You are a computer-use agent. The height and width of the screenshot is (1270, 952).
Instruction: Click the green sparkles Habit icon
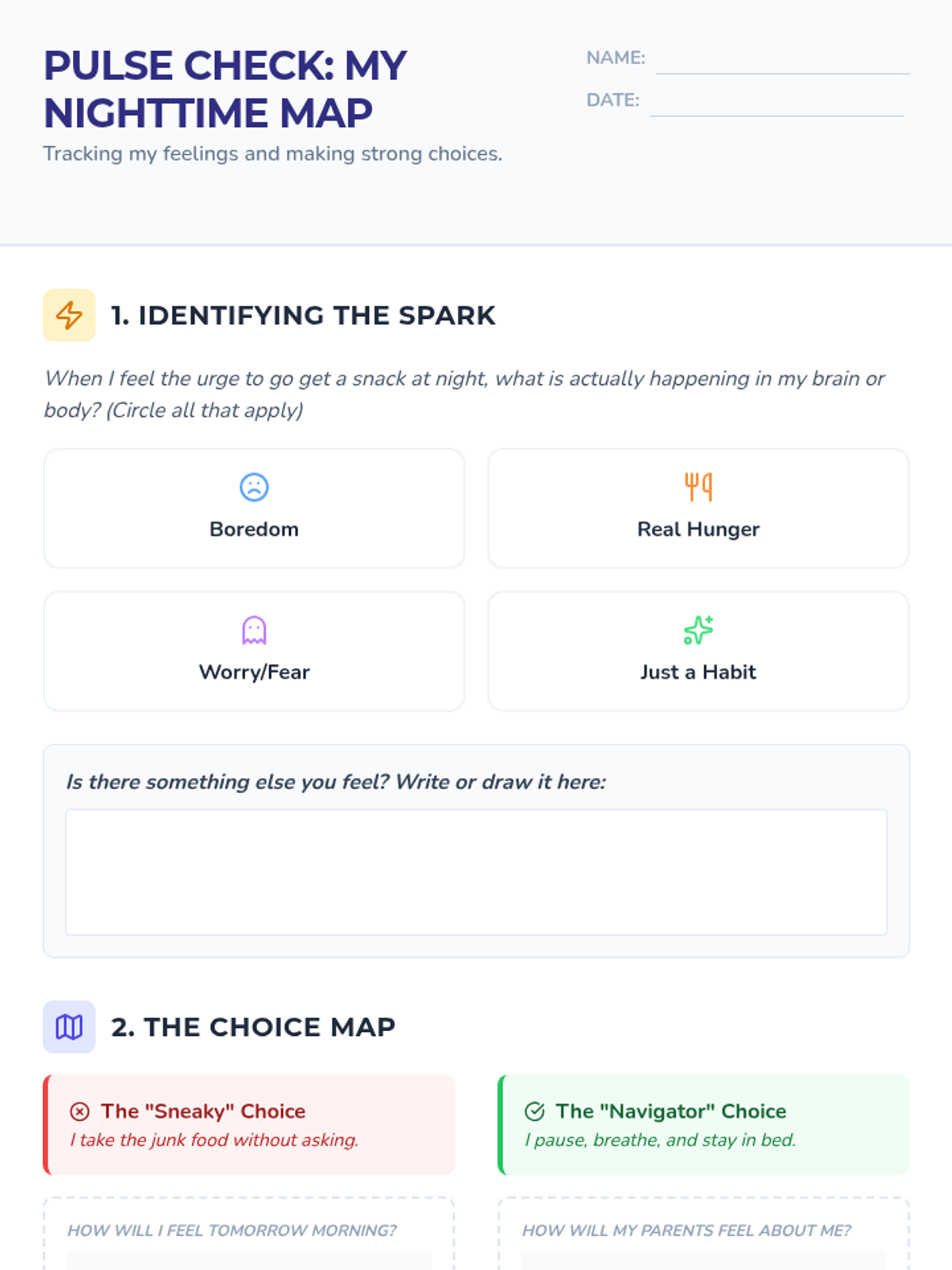click(x=698, y=630)
